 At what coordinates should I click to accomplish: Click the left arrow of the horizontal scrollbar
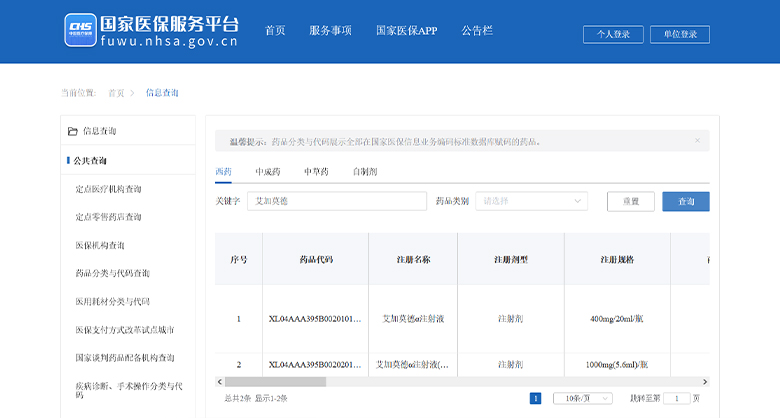220,381
